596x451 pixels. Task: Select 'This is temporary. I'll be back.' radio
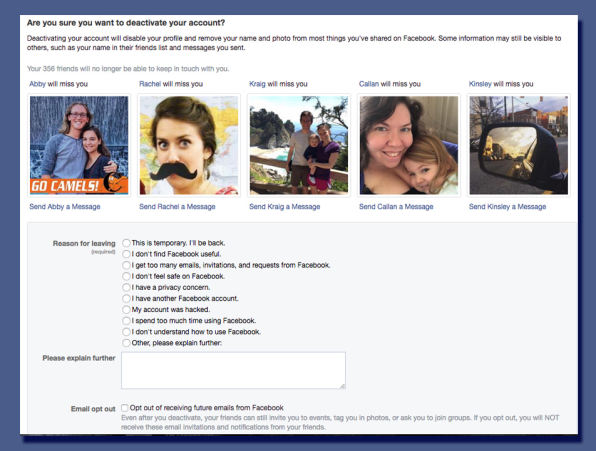click(x=126, y=243)
